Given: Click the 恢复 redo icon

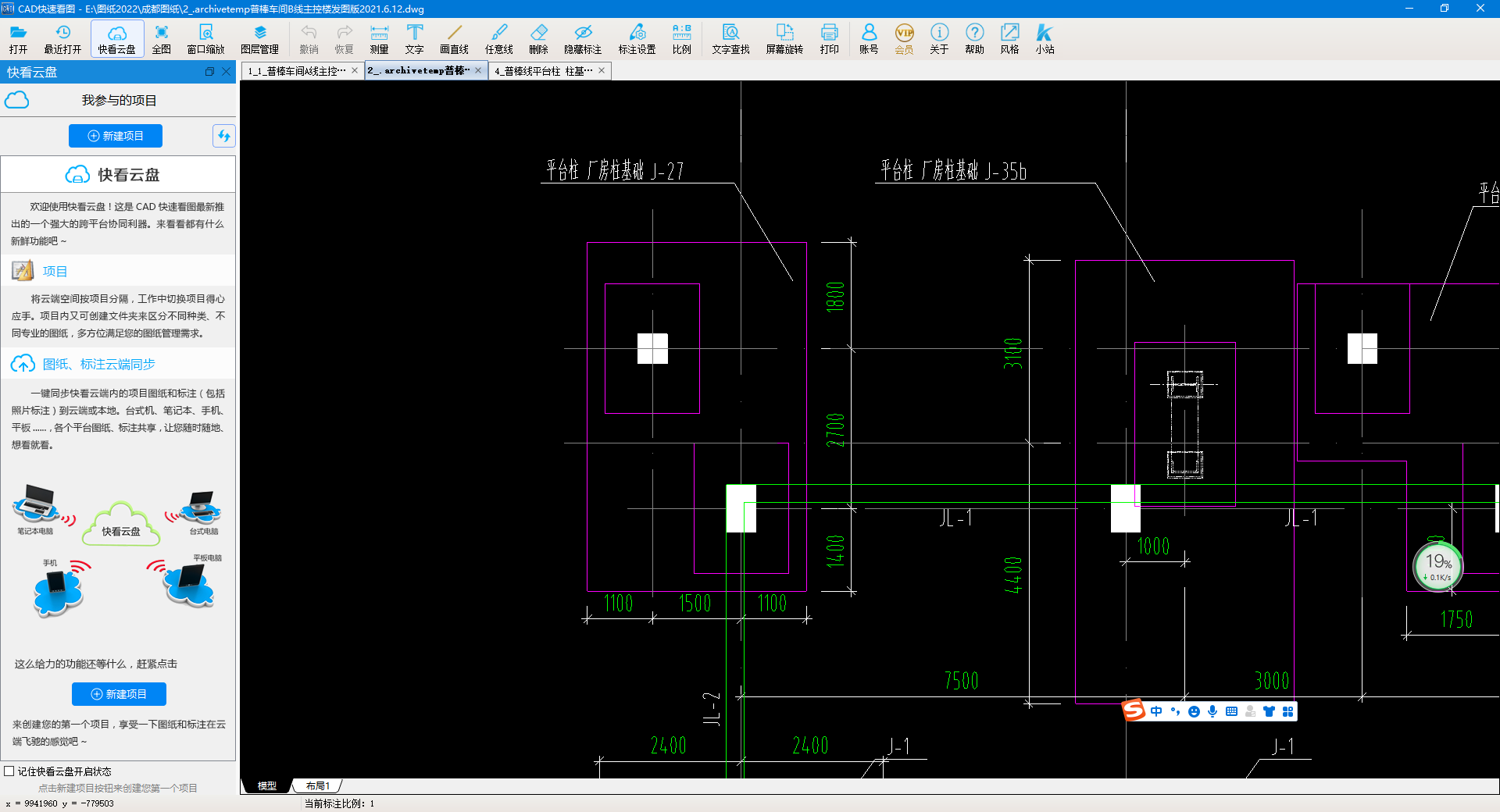Looking at the screenshot, I should 345,39.
